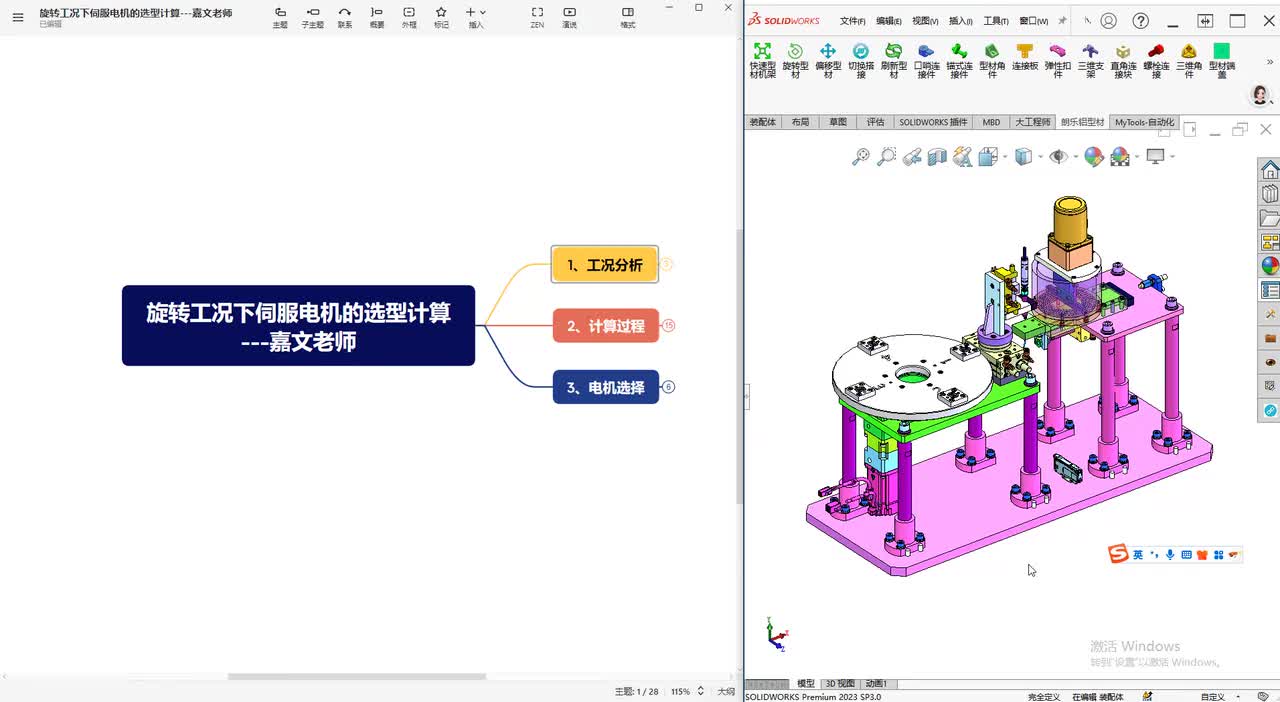The image size is (1280, 702).
Task: Switch to MyTools-自动化 tab
Action: point(1144,122)
